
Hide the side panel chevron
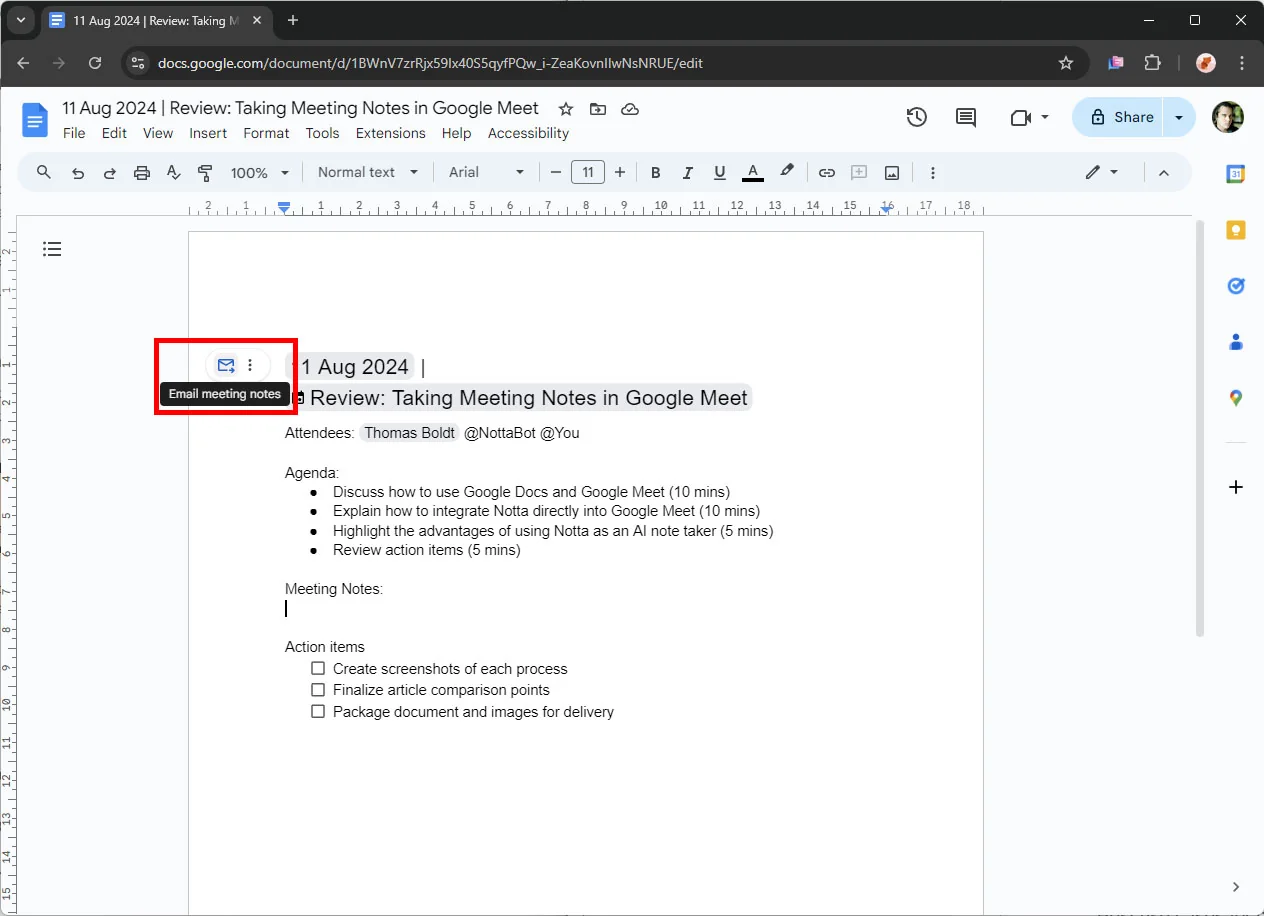point(1236,887)
